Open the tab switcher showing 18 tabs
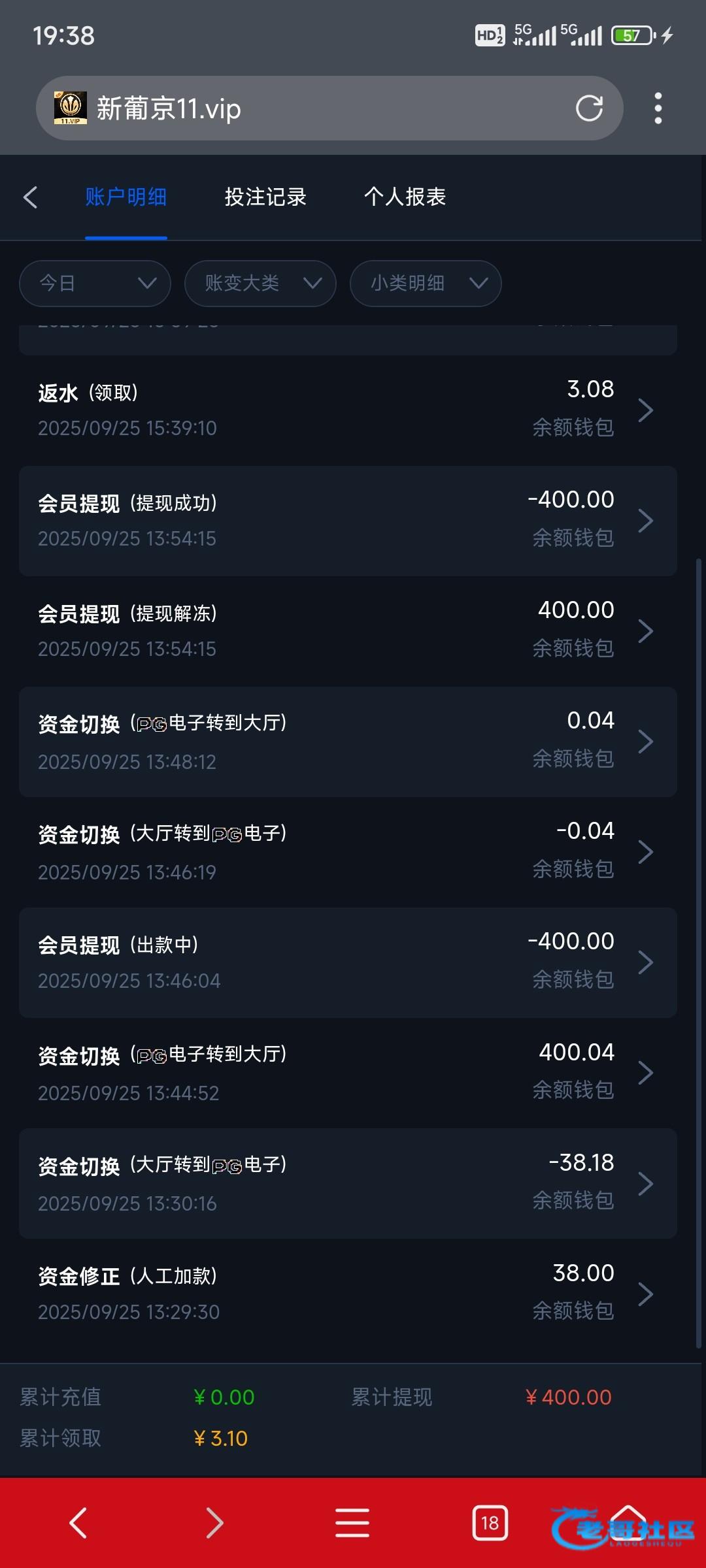Image resolution: width=706 pixels, height=1568 pixels. 490,1523
